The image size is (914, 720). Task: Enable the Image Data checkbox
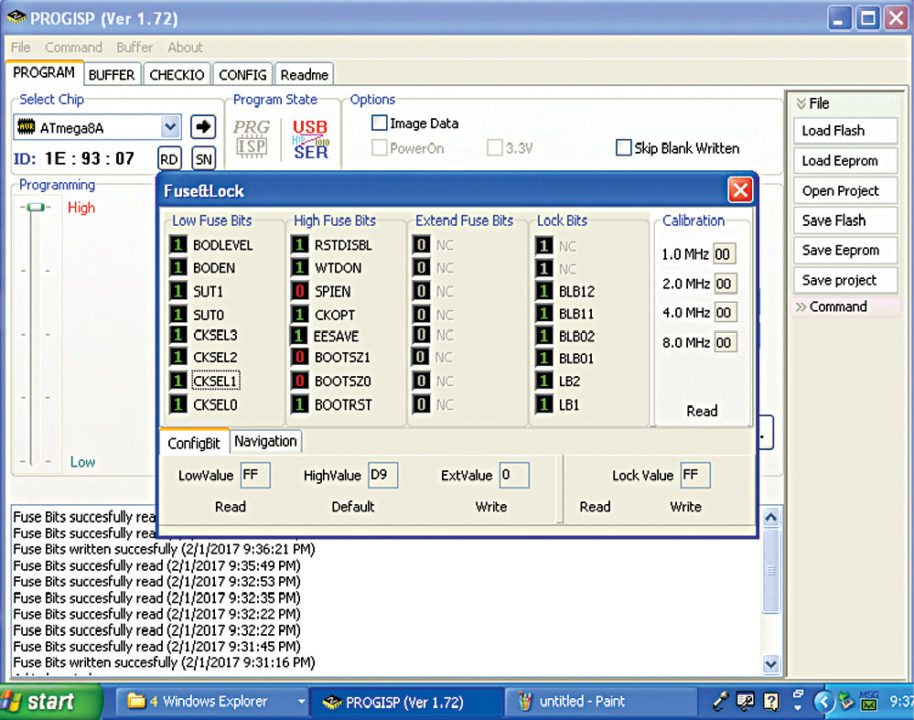379,124
